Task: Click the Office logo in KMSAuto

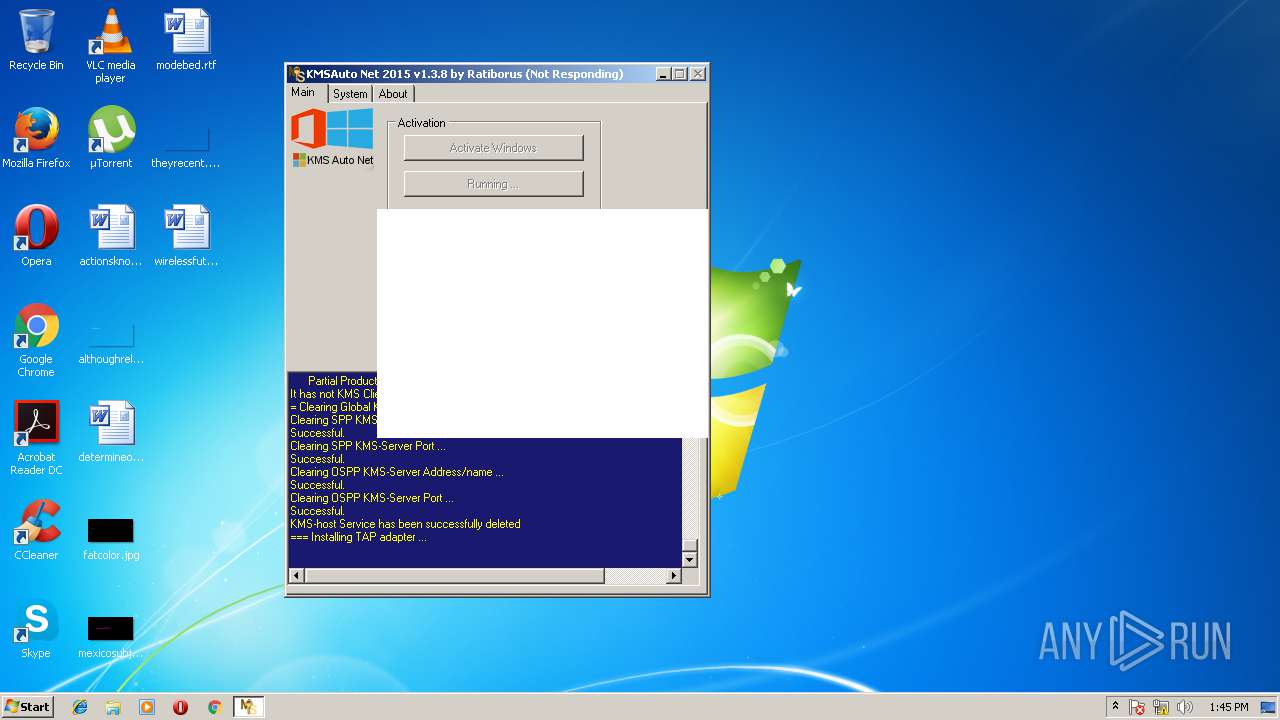Action: (308, 128)
